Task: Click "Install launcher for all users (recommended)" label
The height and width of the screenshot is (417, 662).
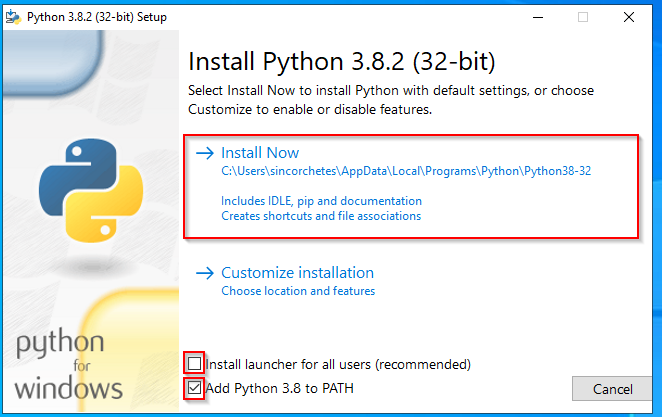Action: click(x=337, y=363)
